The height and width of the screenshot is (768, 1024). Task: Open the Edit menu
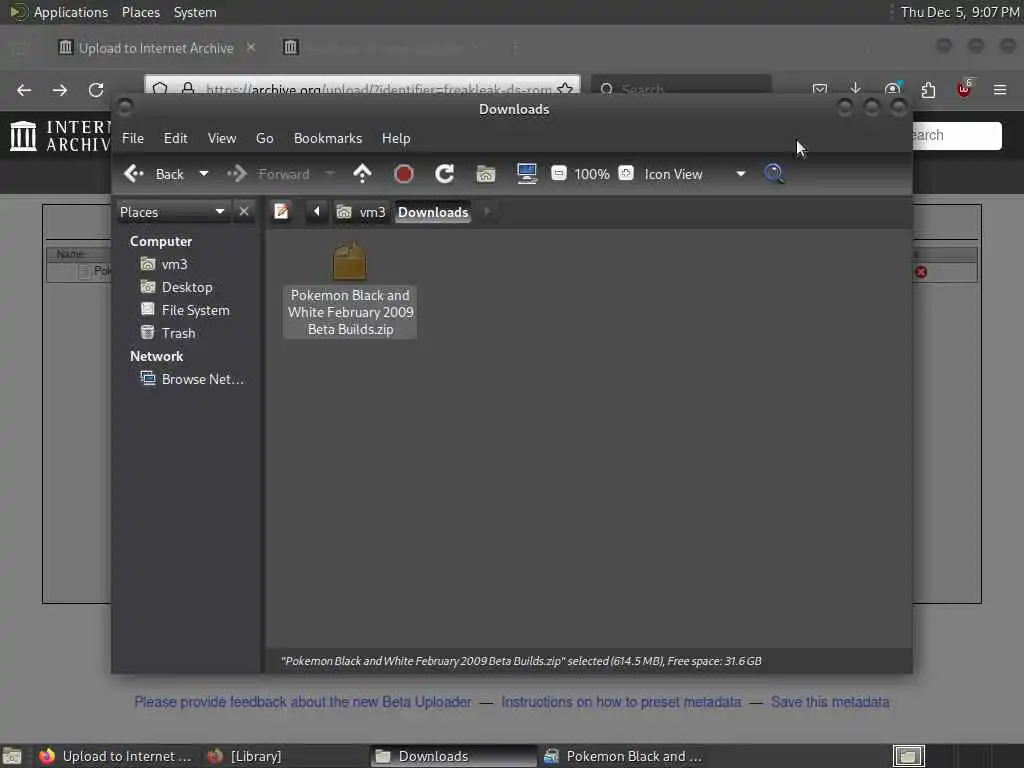[175, 138]
